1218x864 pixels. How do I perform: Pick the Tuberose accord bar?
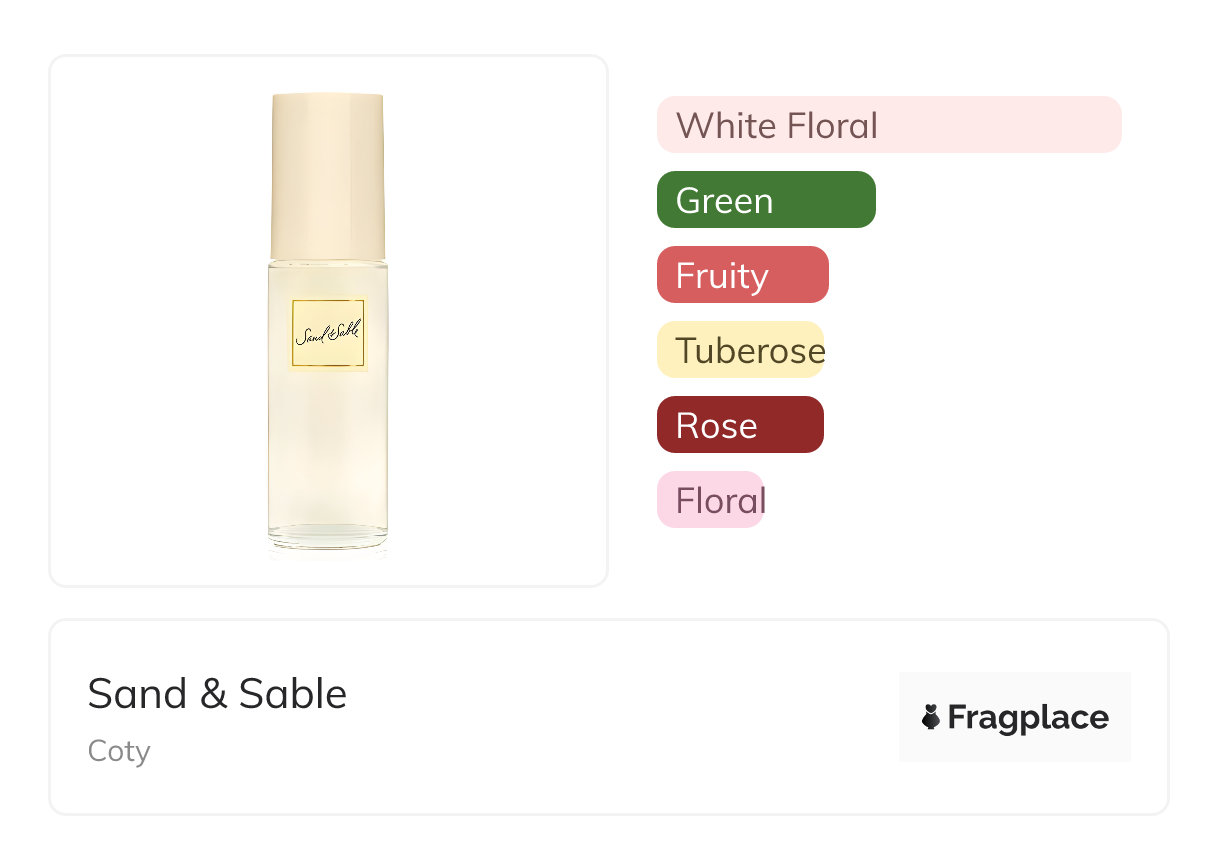click(740, 350)
